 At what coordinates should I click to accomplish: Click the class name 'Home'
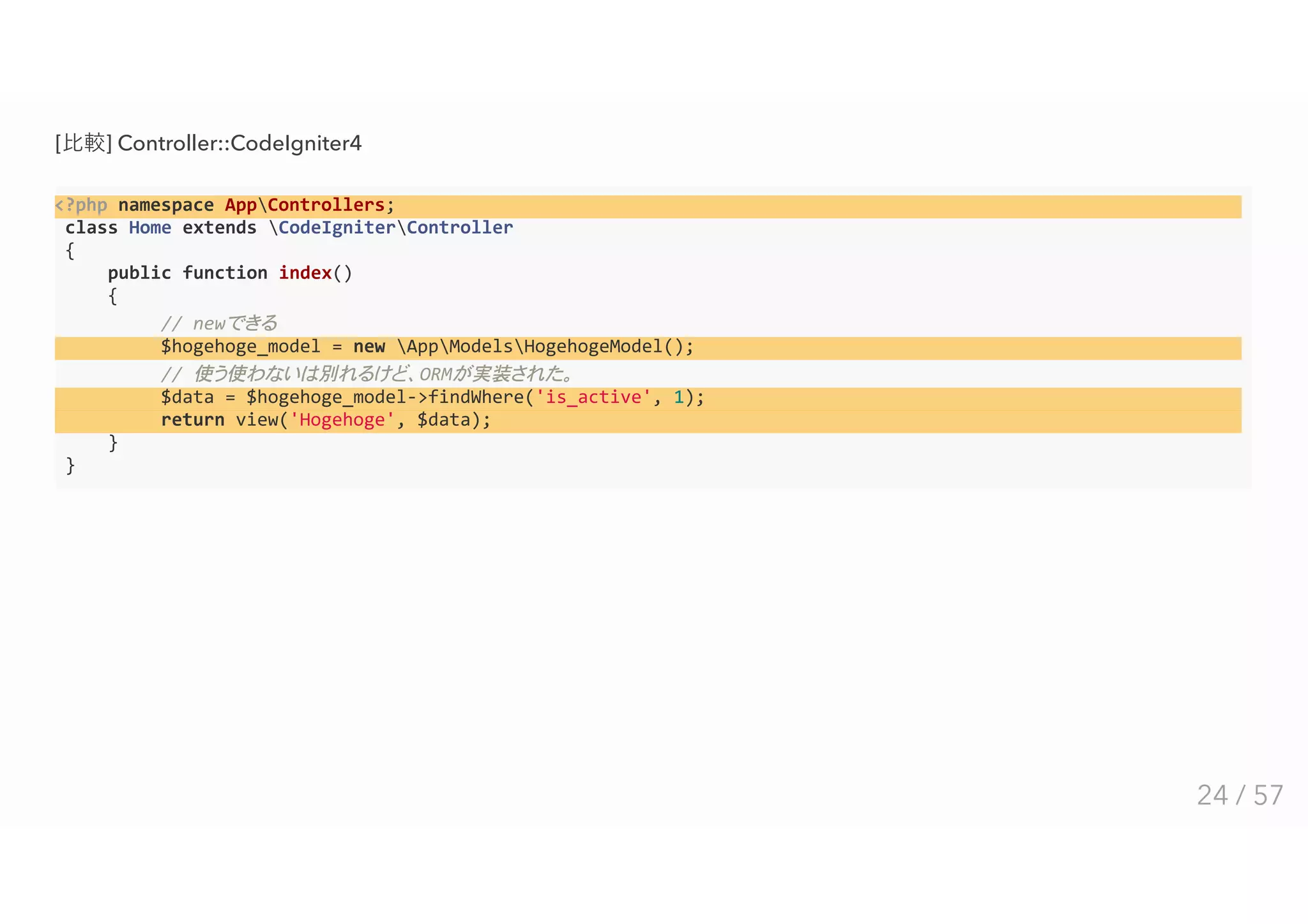pos(150,228)
